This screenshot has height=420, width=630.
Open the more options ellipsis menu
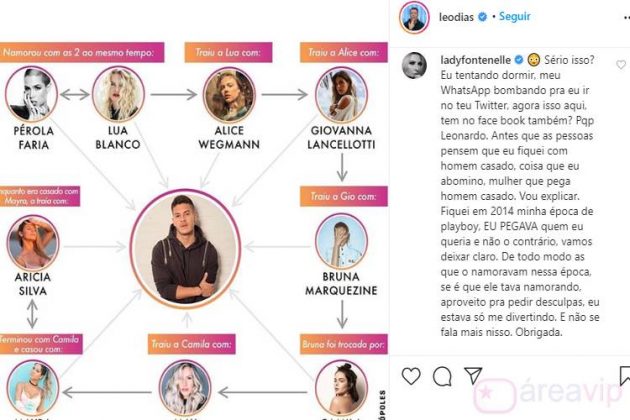[626, 17]
